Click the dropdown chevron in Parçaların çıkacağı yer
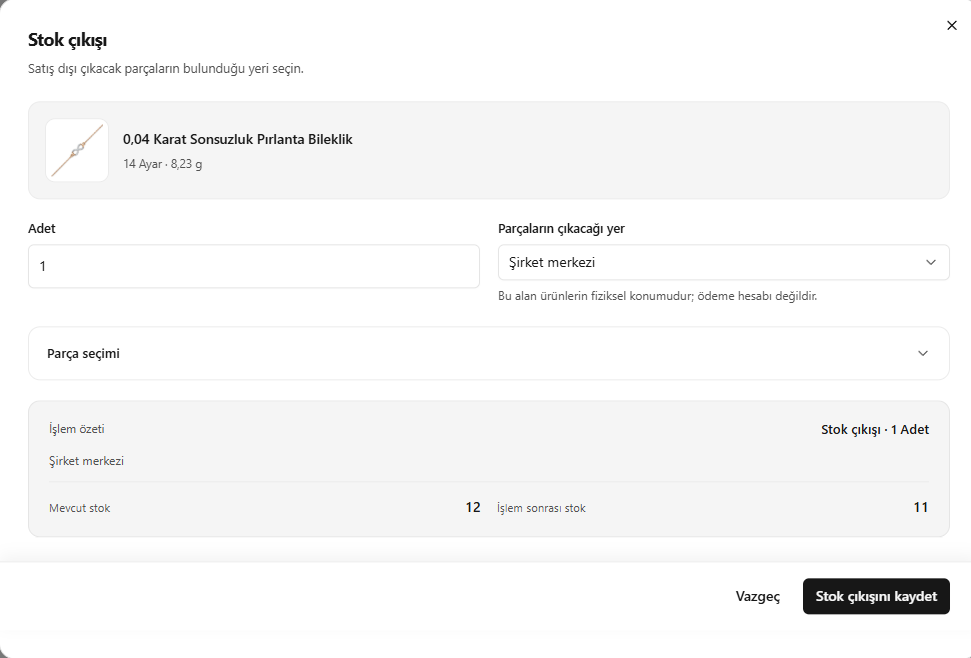Viewport: 971px width, 658px height. click(x=931, y=262)
